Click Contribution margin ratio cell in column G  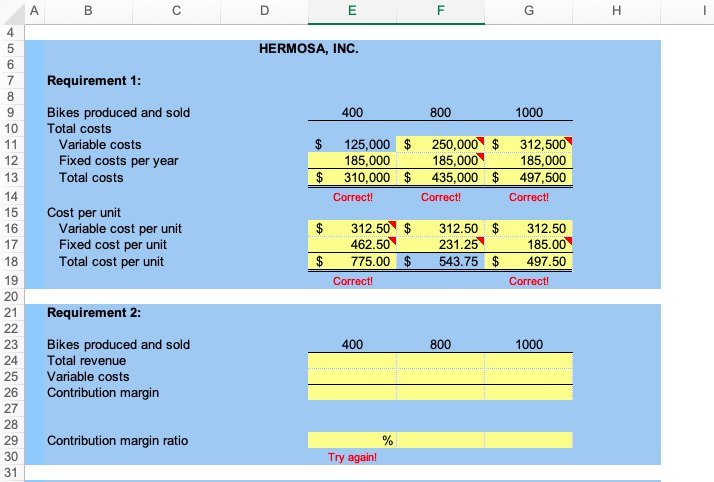click(529, 440)
